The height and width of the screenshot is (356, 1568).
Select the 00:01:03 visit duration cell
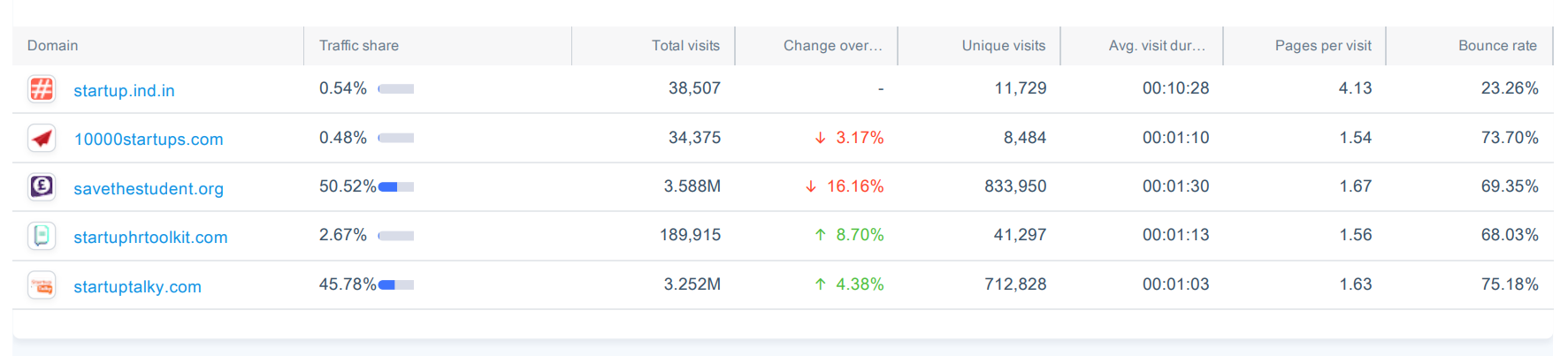(1175, 284)
